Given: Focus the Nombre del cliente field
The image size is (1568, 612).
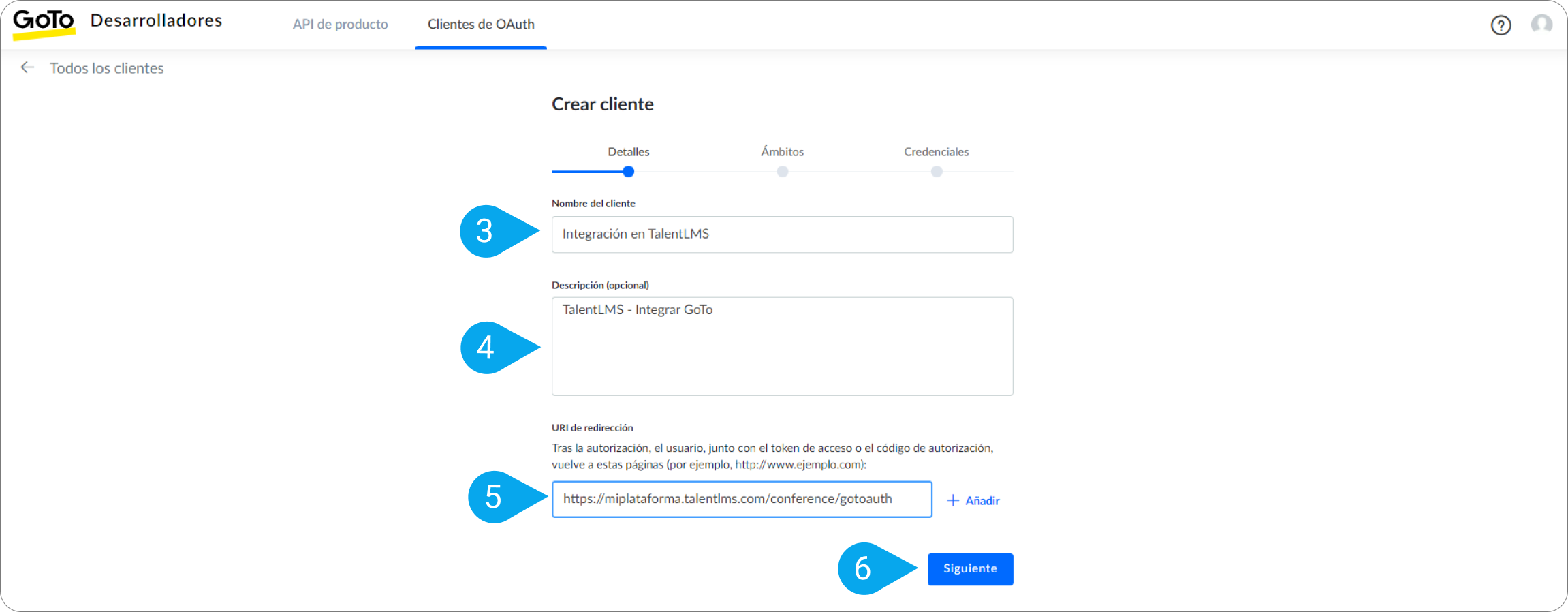Looking at the screenshot, I should click(x=782, y=234).
